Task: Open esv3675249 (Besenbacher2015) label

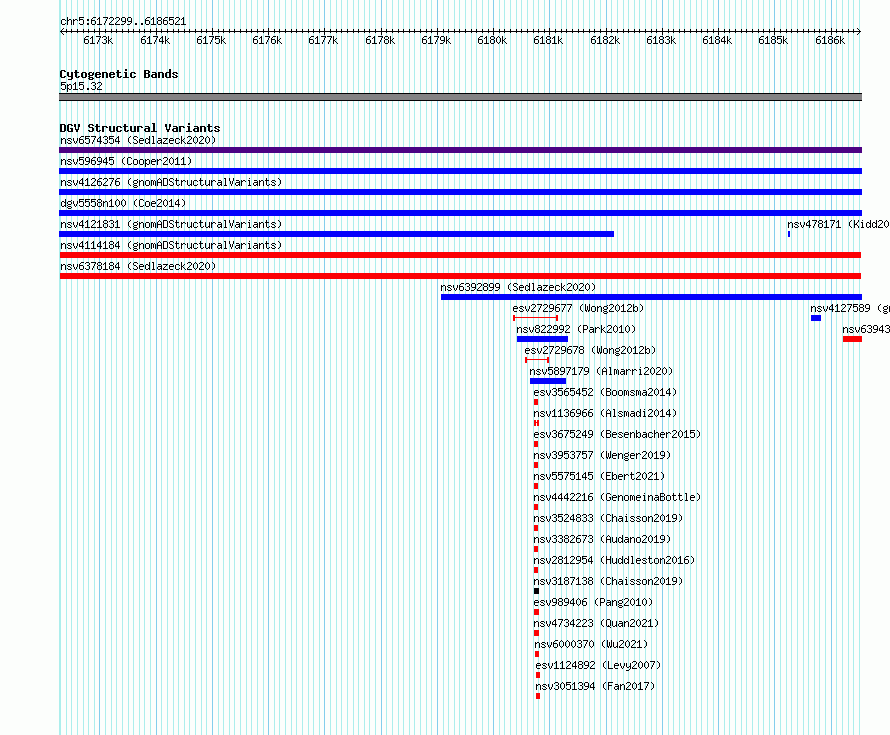Action: coord(617,434)
